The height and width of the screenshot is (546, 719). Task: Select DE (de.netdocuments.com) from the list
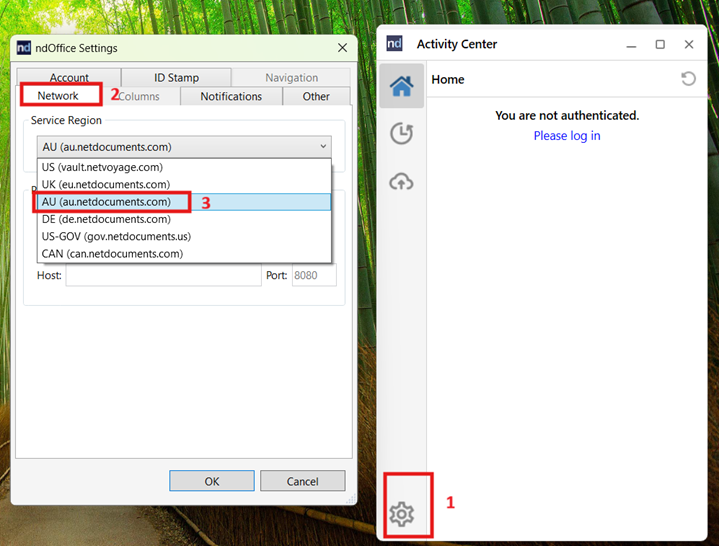tap(106, 219)
